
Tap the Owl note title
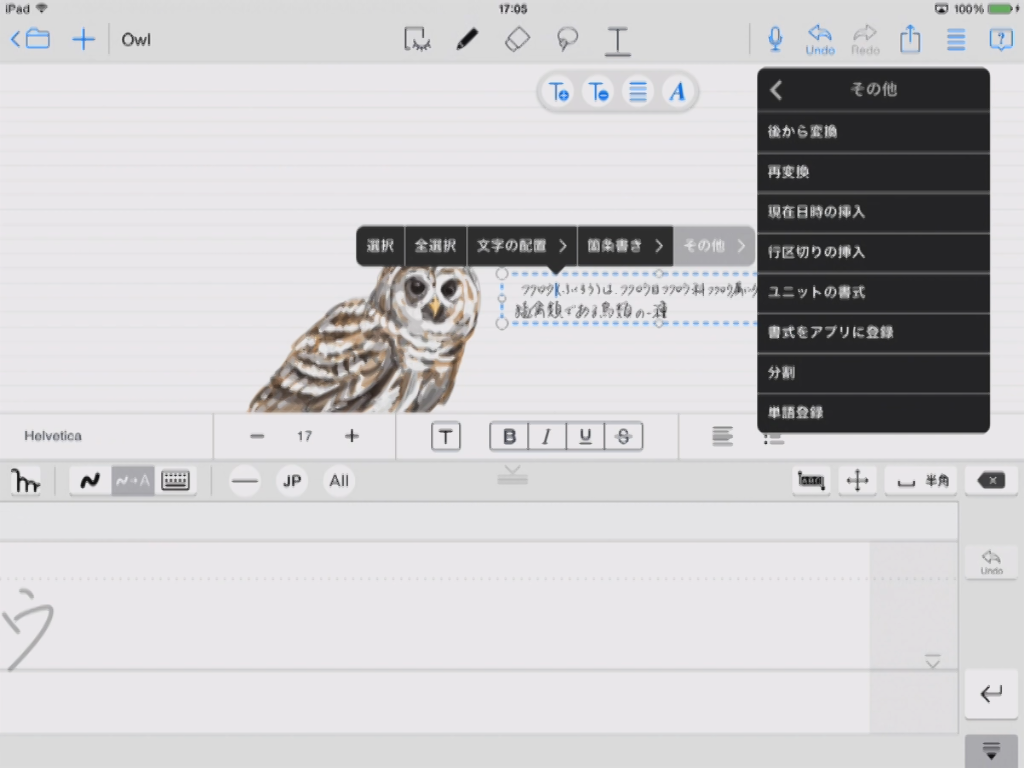pos(136,40)
